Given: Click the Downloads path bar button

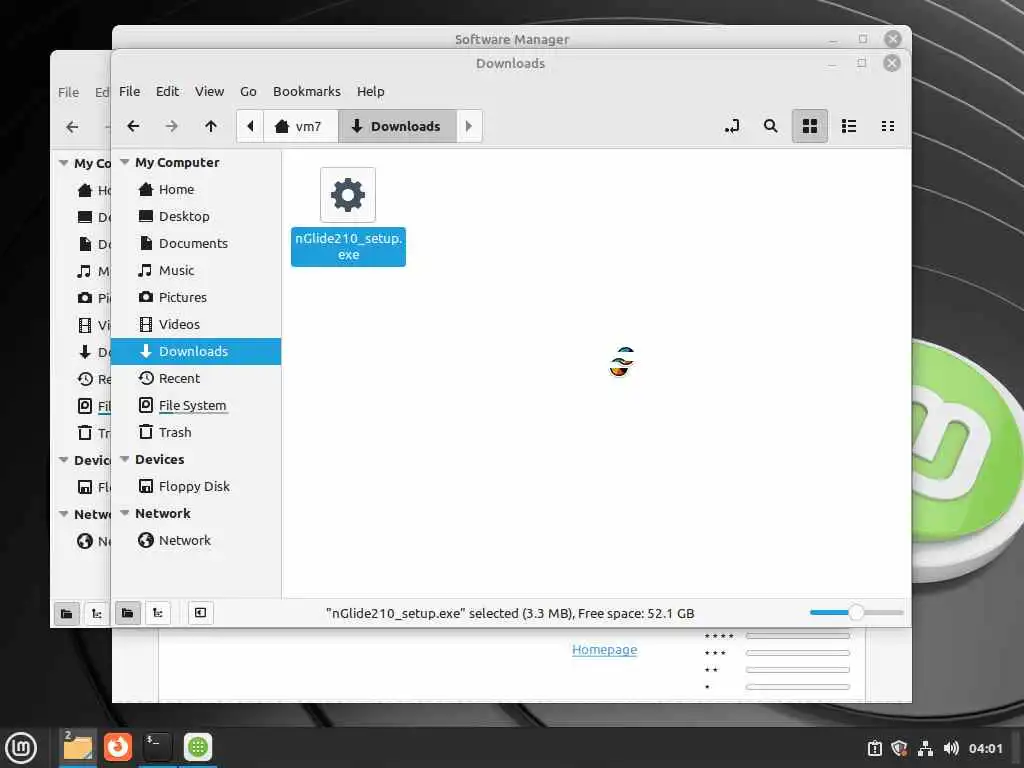Looking at the screenshot, I should click(x=396, y=126).
